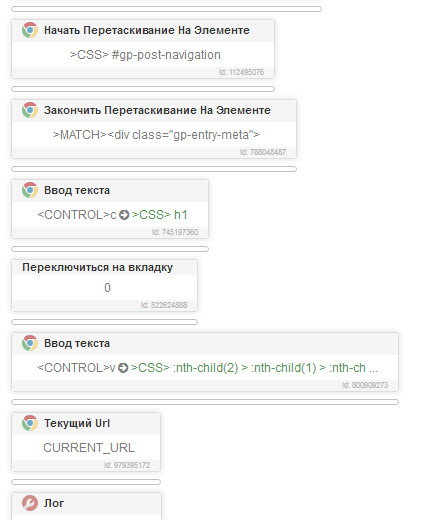Click insertion bar below Текущий Url block
Viewport: 433px width, 520px height.
86,482
